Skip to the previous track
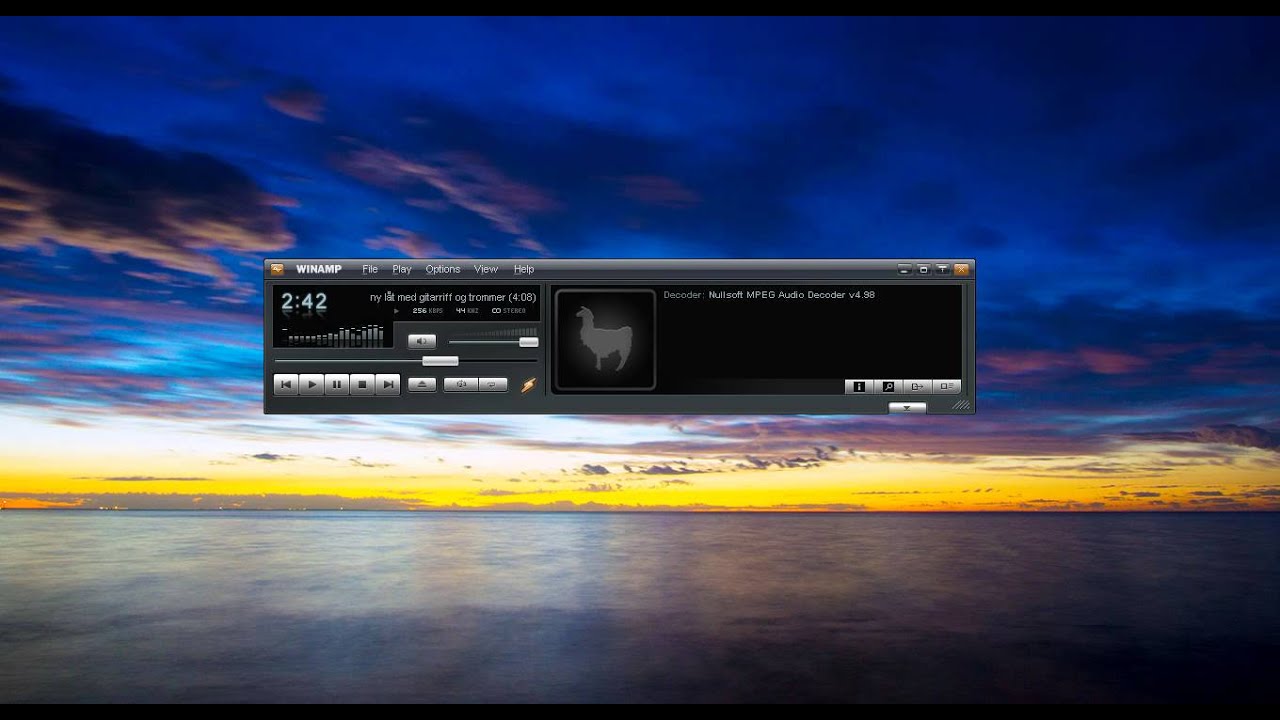The width and height of the screenshot is (1280, 720). click(x=286, y=384)
